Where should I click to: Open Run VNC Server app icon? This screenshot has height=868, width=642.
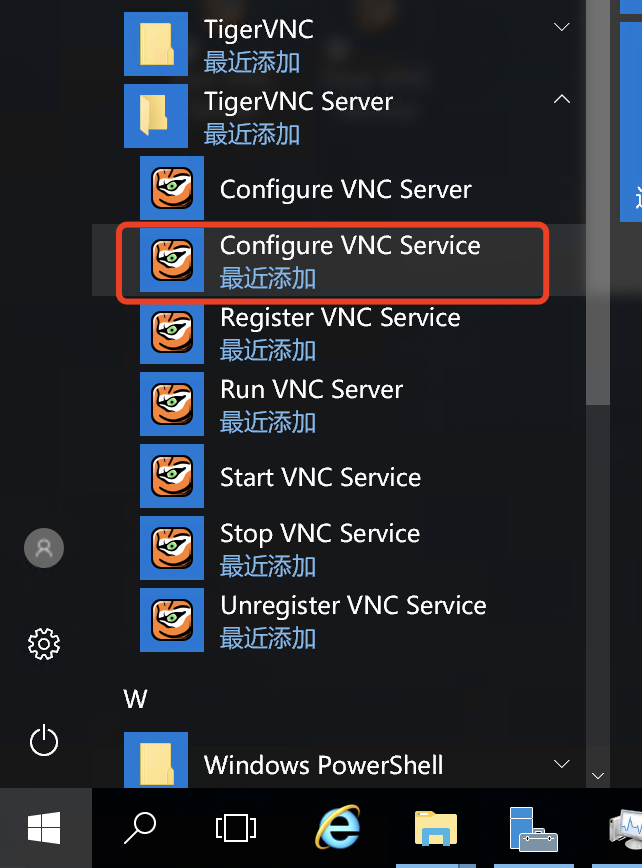tap(172, 404)
